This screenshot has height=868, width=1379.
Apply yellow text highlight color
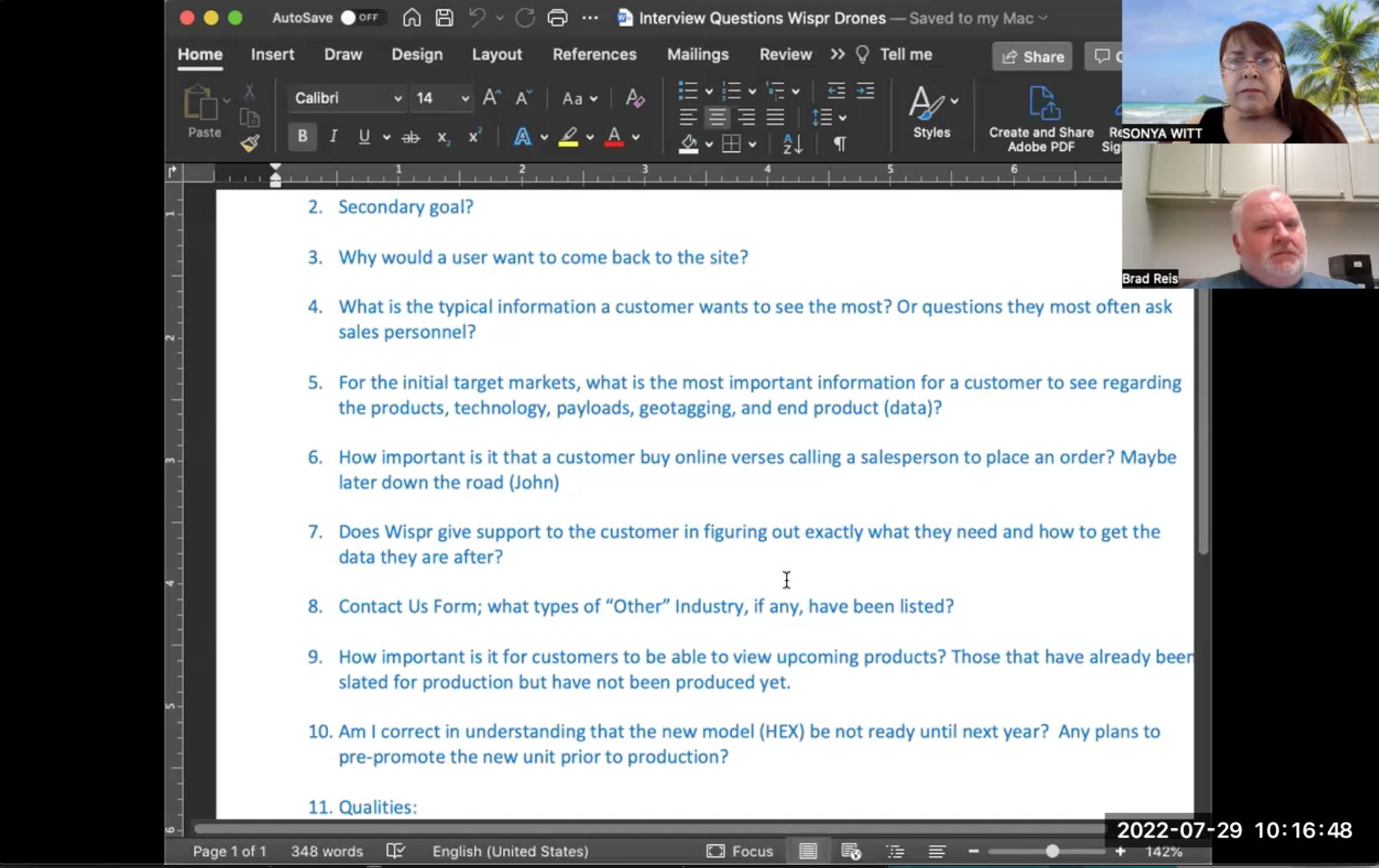[568, 137]
